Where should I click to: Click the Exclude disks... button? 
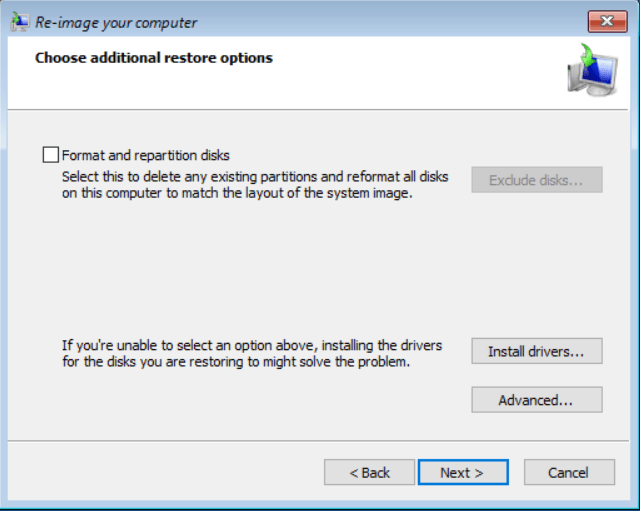tap(536, 180)
